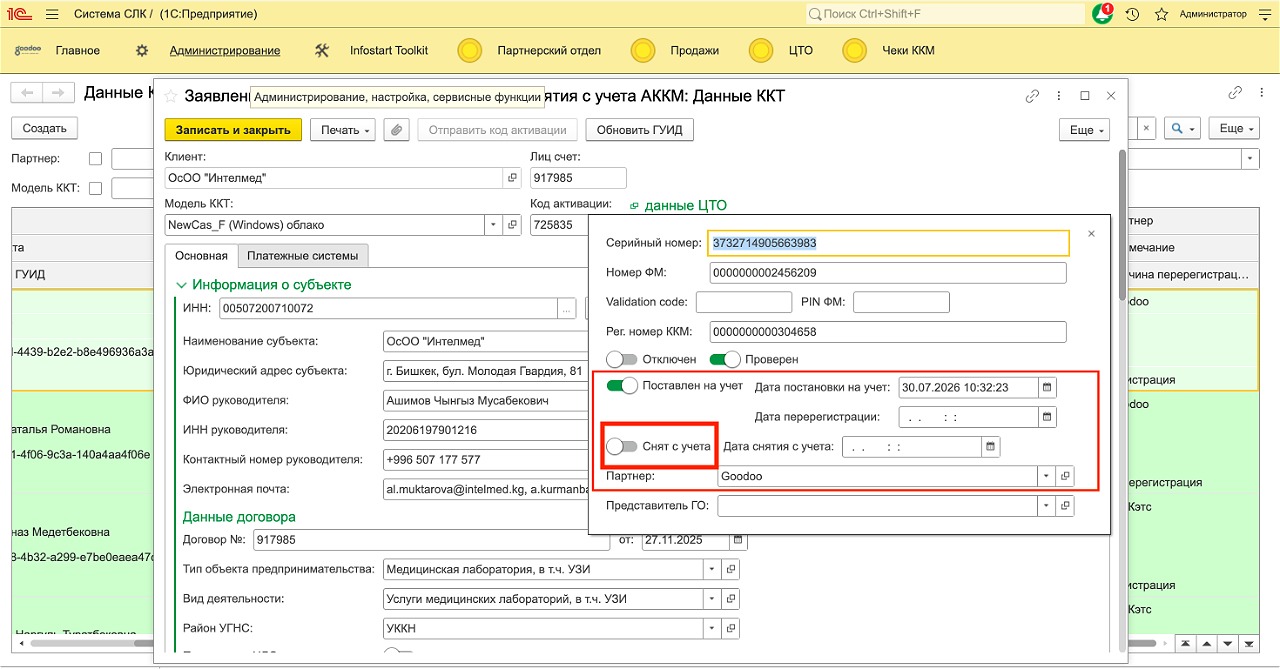This screenshot has width=1280, height=669.
Task: Open the Администрирование section
Action: (x=224, y=50)
